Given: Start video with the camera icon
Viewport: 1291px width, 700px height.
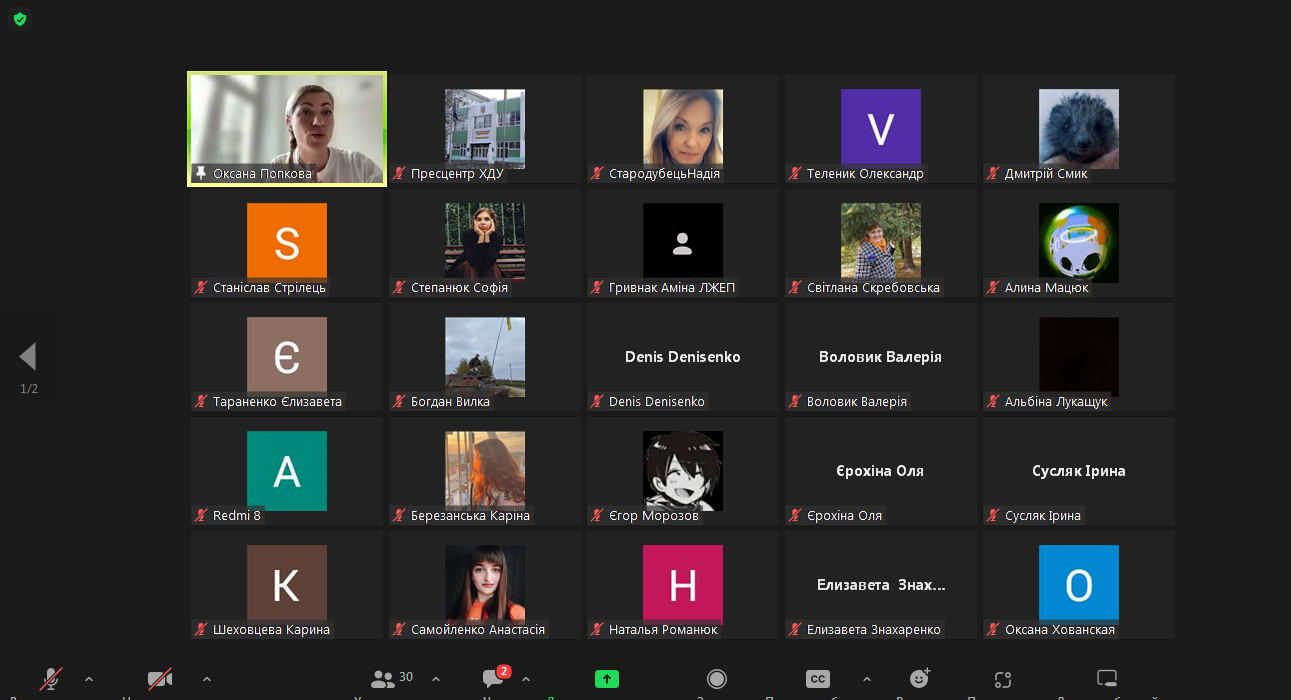Looking at the screenshot, I should click(160, 680).
